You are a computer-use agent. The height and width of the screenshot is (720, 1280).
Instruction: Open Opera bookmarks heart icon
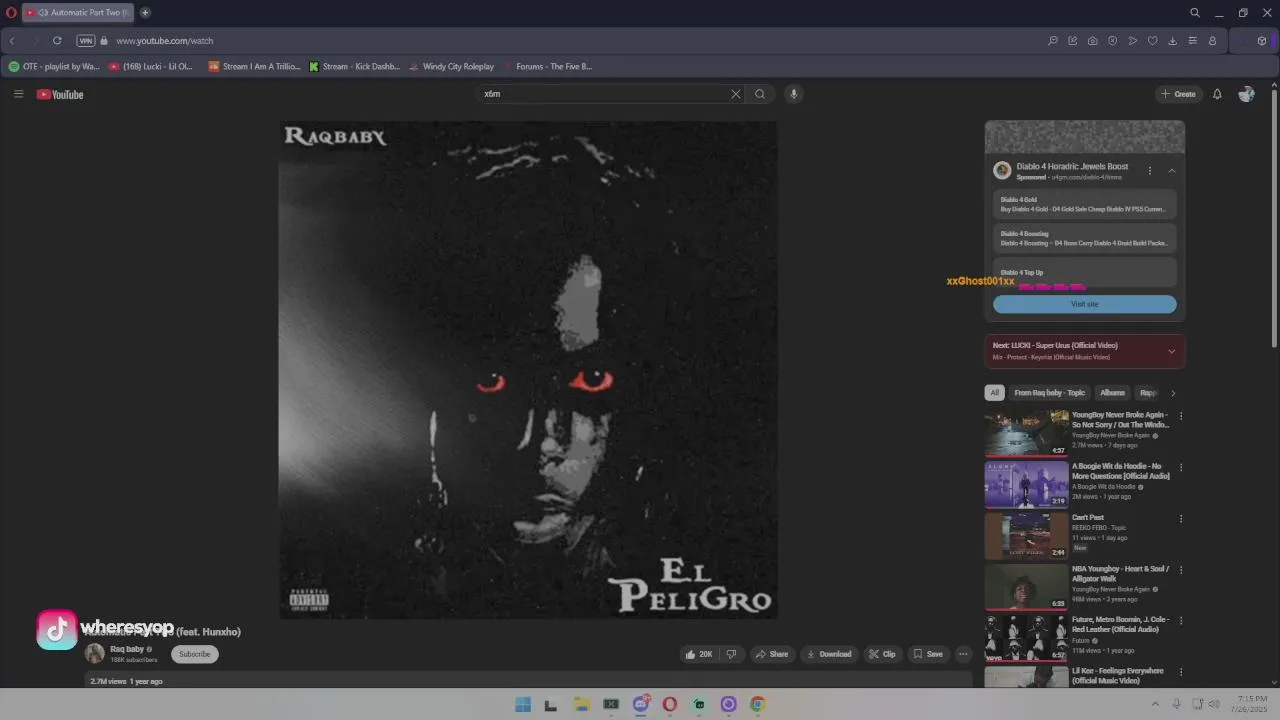tap(1152, 41)
